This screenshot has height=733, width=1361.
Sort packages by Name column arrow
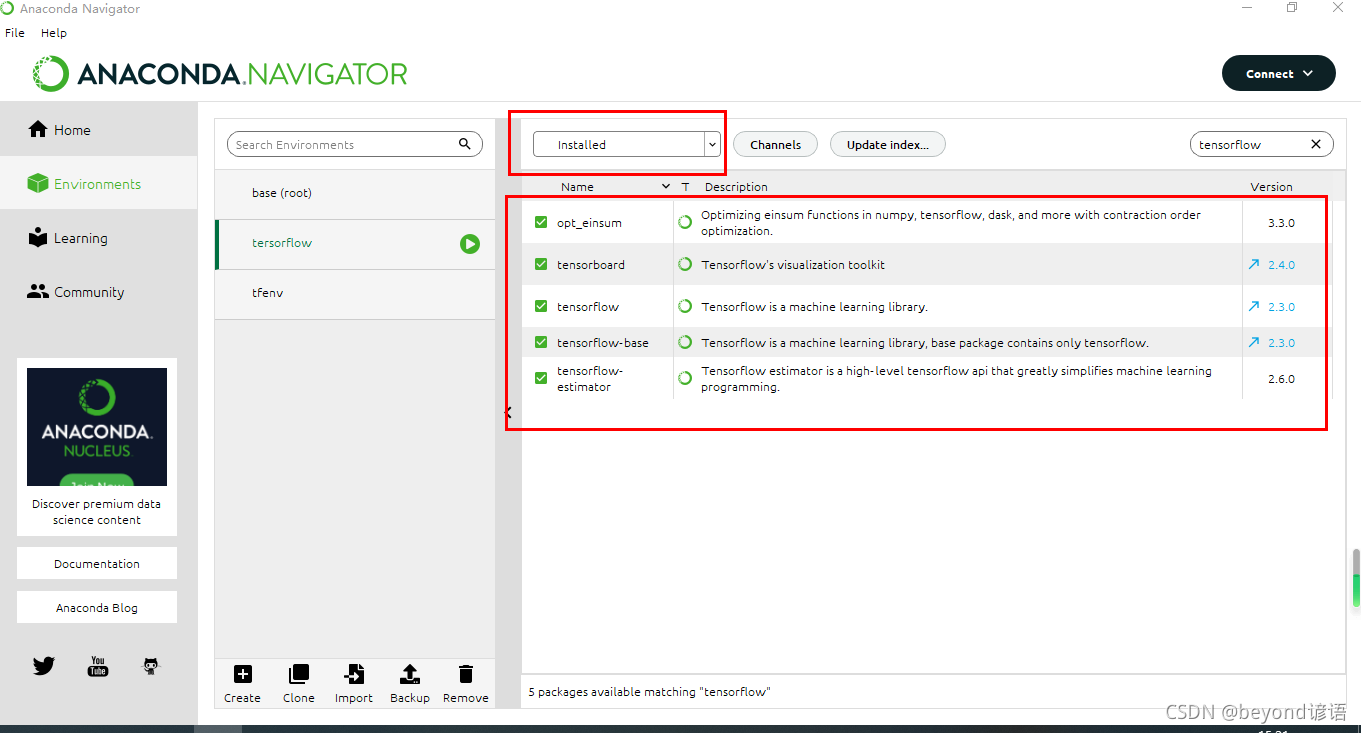[666, 187]
